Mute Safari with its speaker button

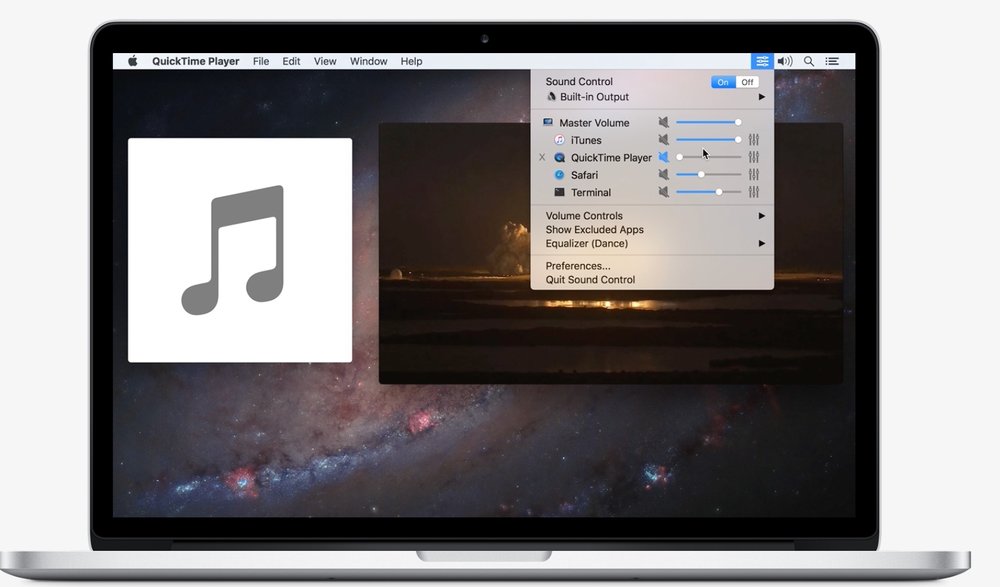664,174
